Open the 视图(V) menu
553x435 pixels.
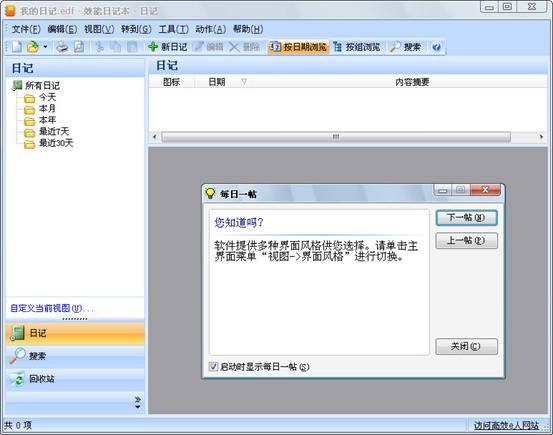[99, 29]
